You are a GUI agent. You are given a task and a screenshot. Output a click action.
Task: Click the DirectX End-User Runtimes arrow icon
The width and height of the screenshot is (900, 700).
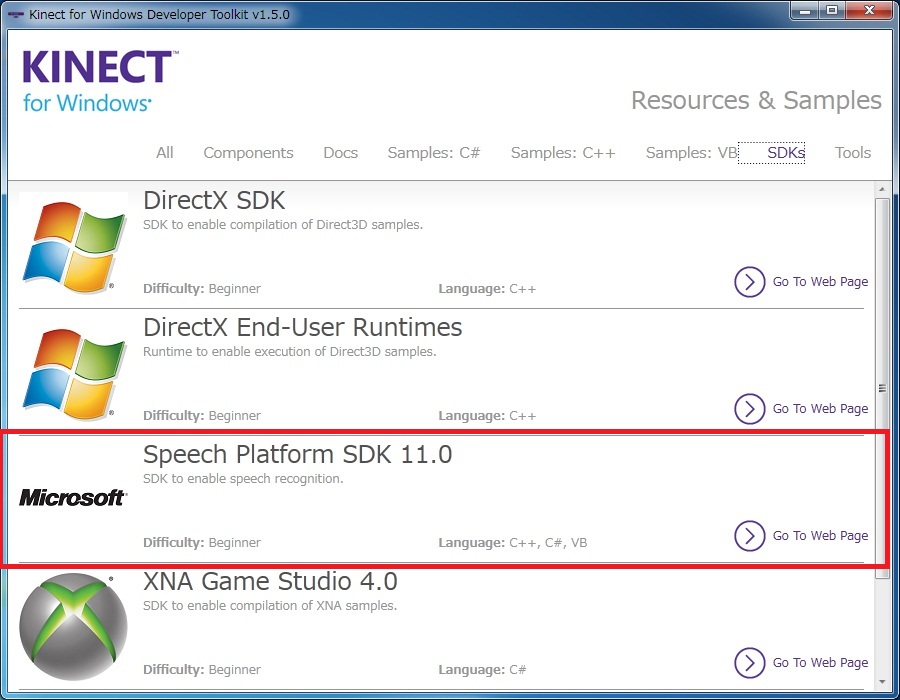click(750, 409)
